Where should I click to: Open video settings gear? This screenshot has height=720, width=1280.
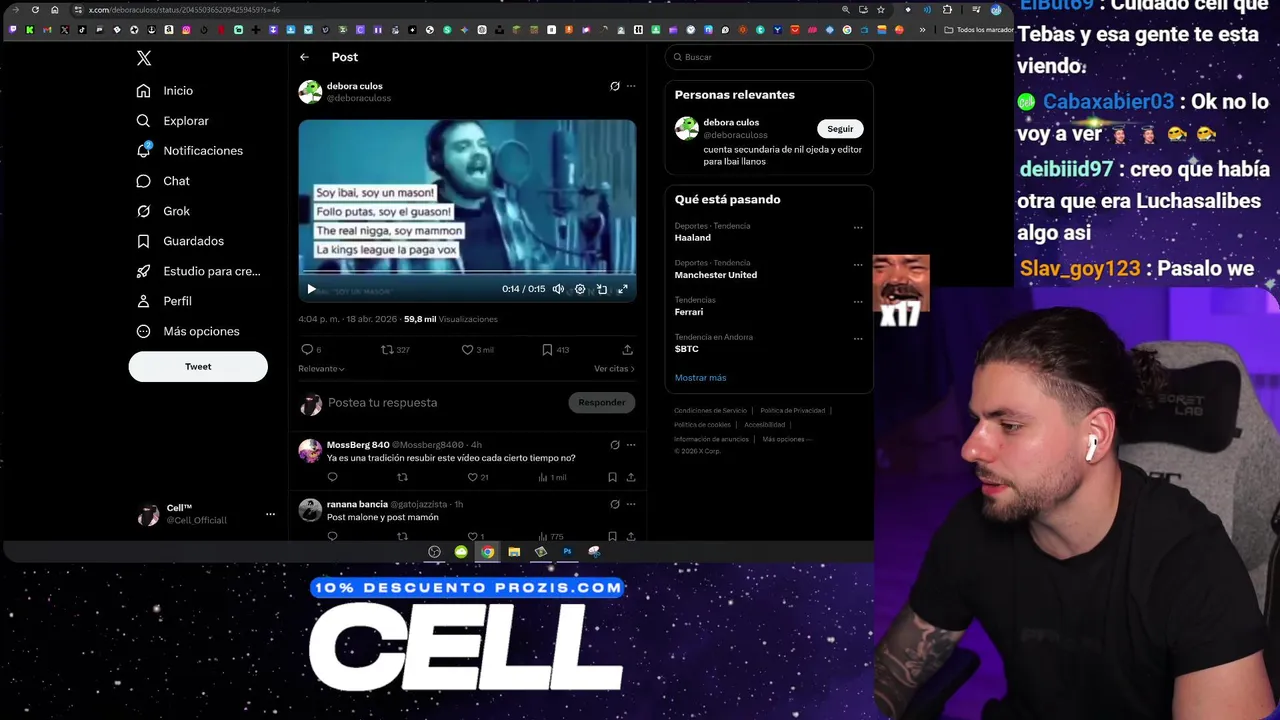pyautogui.click(x=580, y=289)
